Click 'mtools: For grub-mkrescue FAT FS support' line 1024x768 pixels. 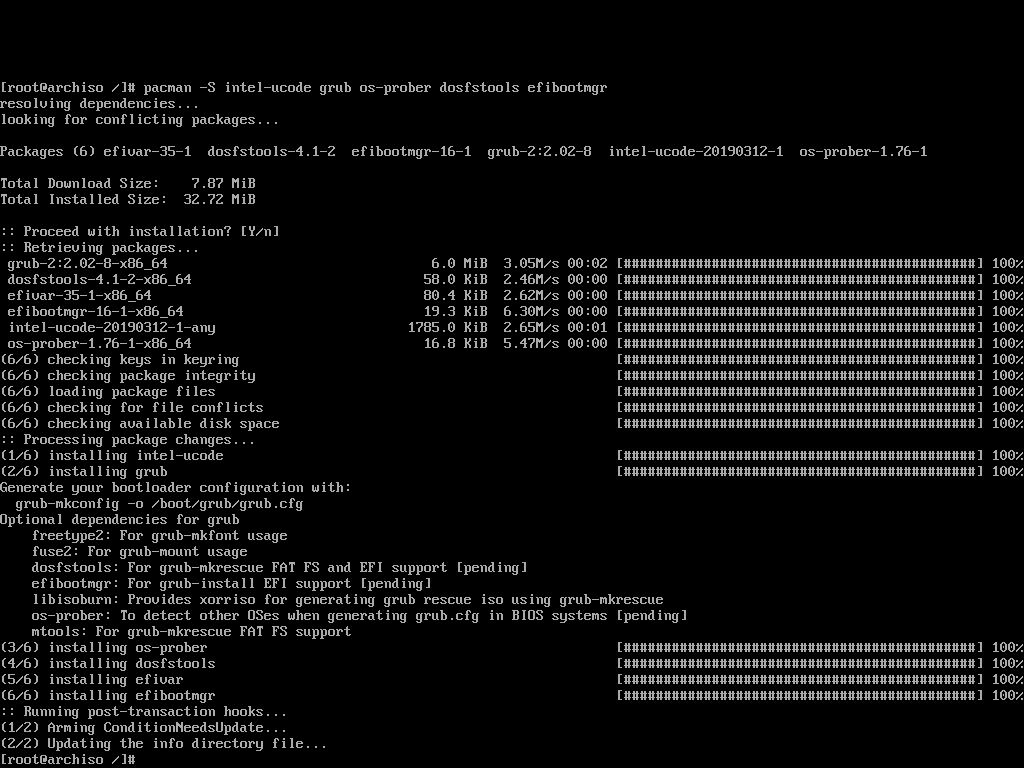coord(191,632)
